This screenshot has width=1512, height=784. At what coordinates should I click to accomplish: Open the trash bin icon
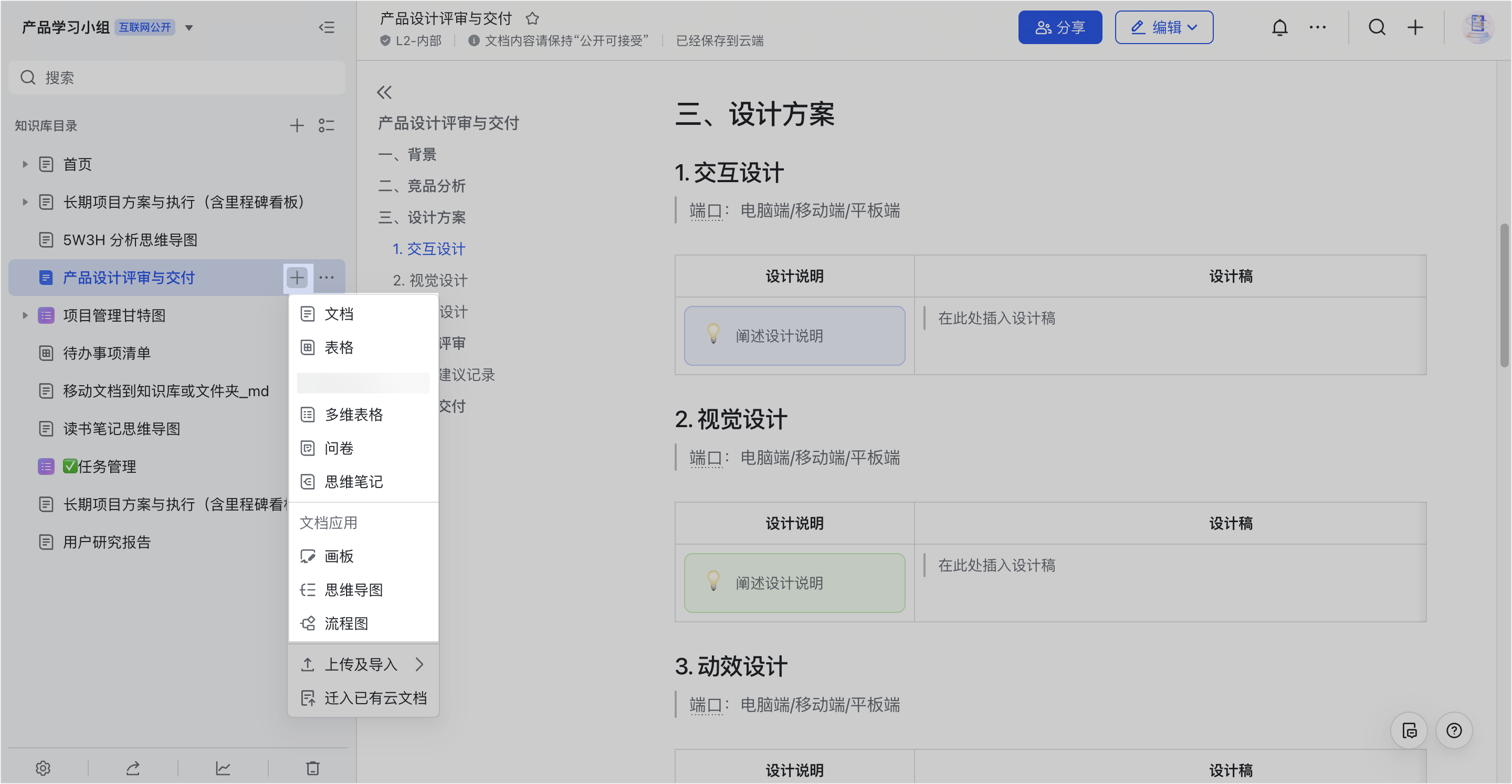[313, 768]
